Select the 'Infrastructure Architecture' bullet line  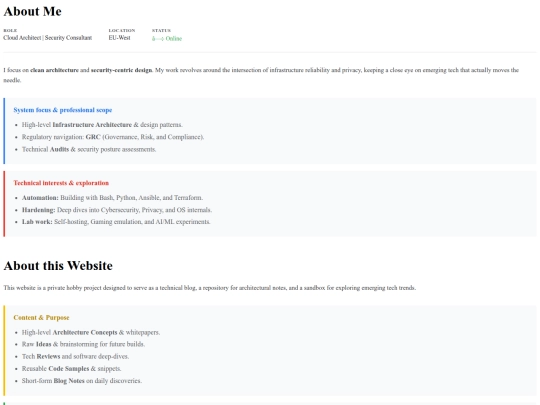pos(102,125)
